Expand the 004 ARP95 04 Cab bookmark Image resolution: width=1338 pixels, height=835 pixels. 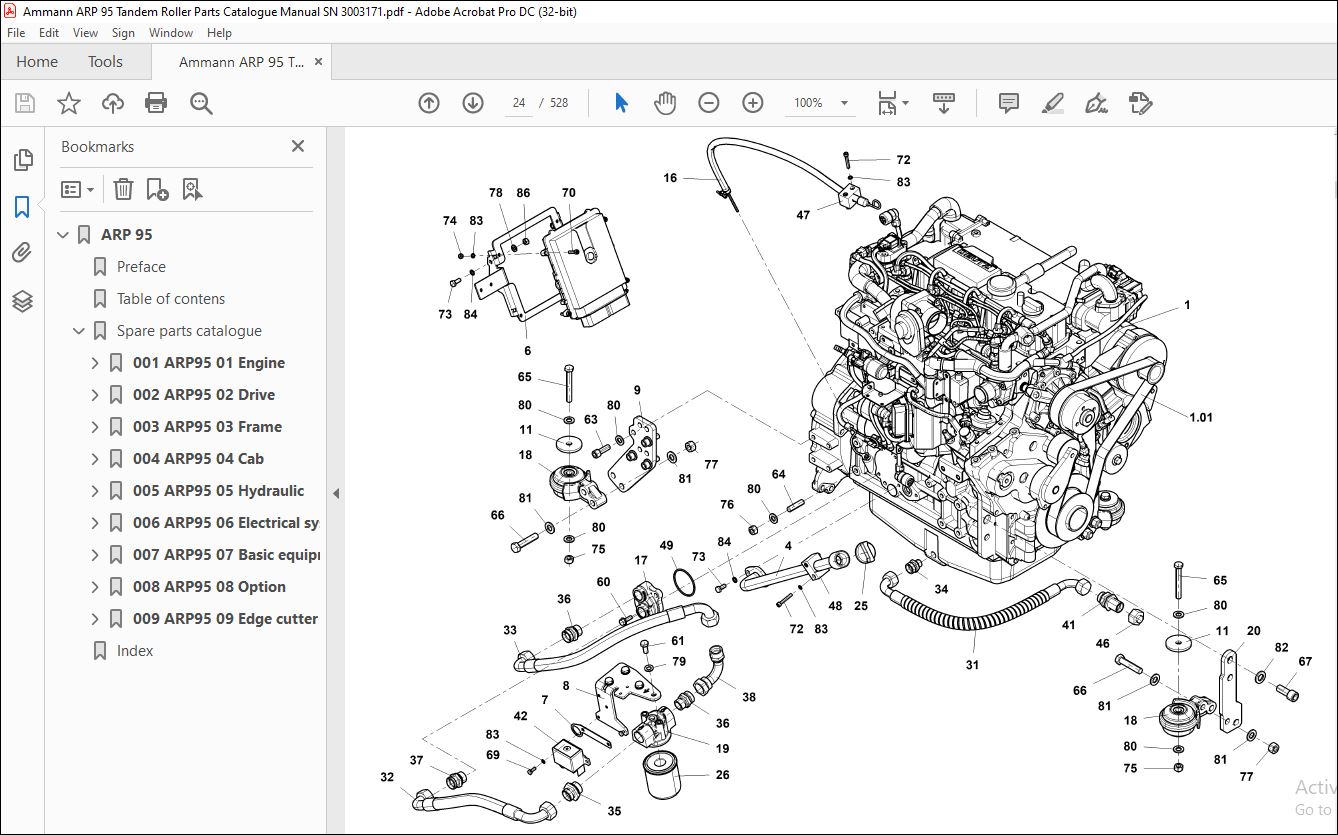click(x=96, y=459)
